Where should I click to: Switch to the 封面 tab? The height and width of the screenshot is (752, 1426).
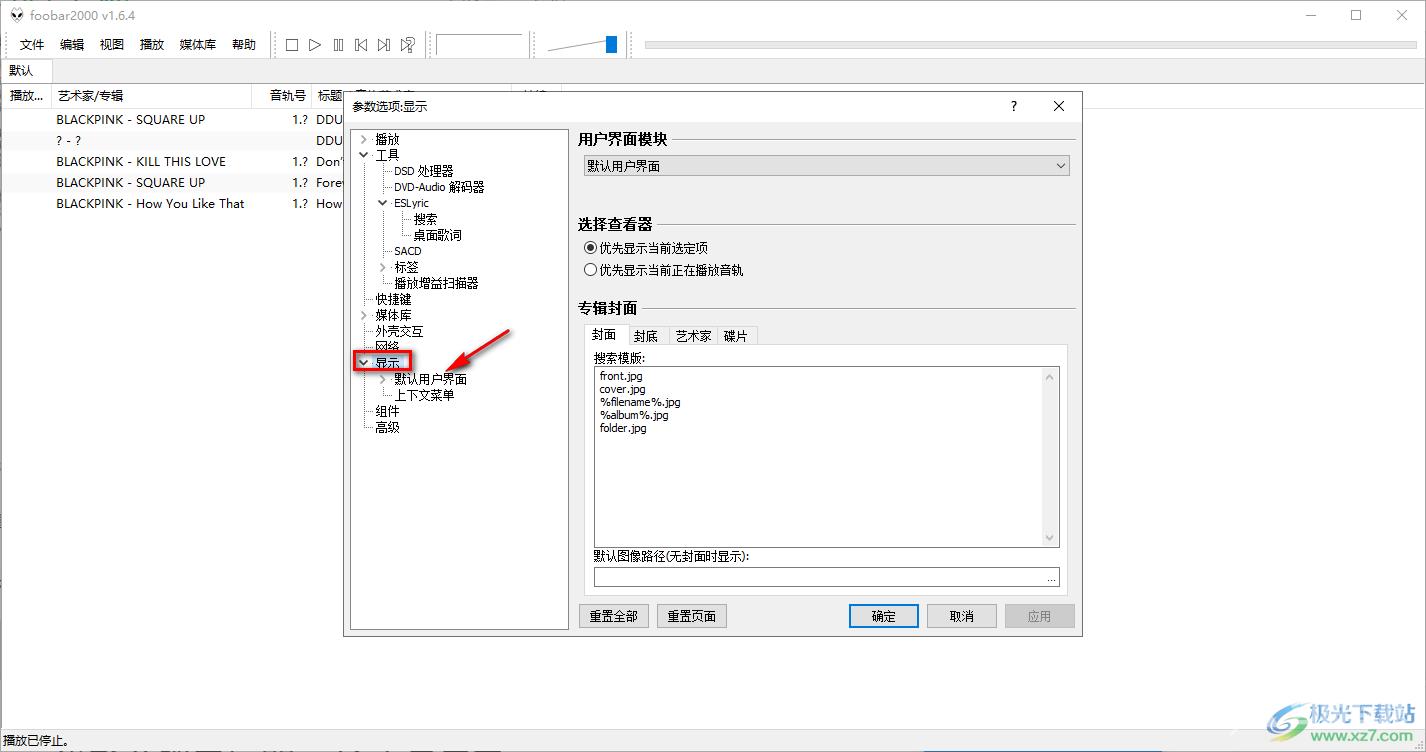pos(604,335)
